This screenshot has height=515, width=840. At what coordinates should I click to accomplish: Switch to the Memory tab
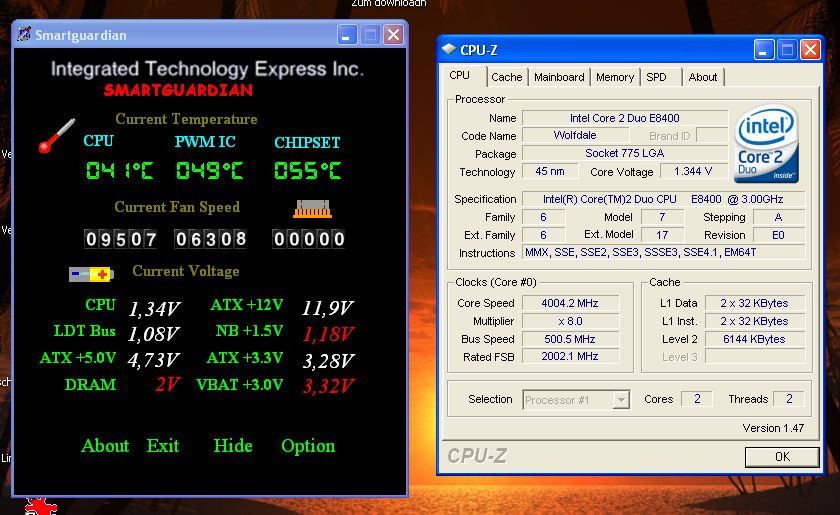[x=615, y=77]
